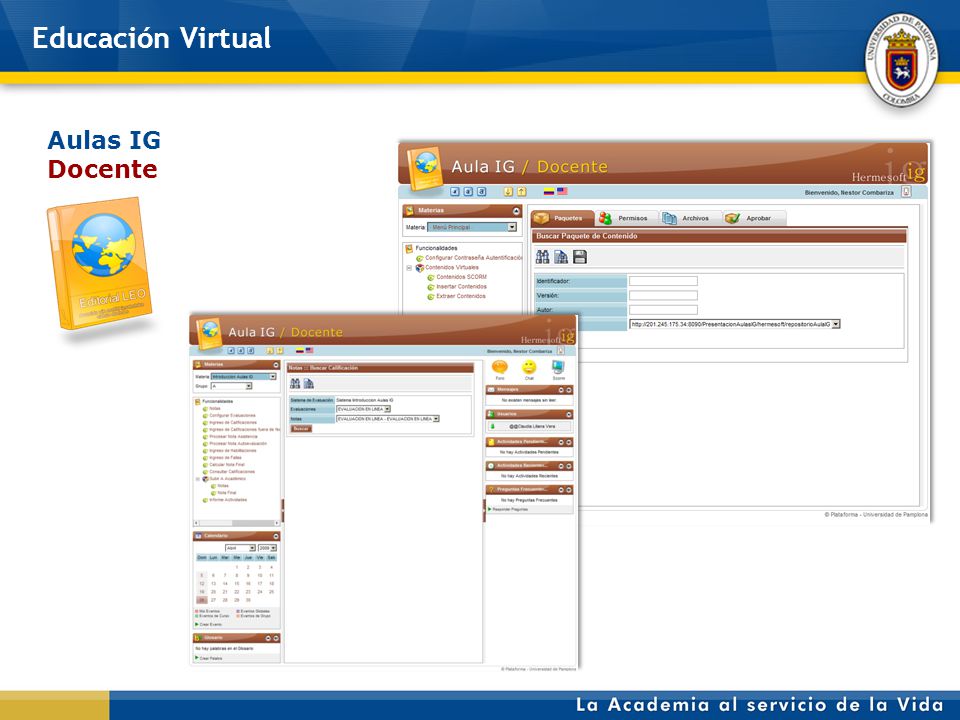The image size is (960, 720).
Task: Open the Evaluaciones dropdown
Action: pos(387,409)
